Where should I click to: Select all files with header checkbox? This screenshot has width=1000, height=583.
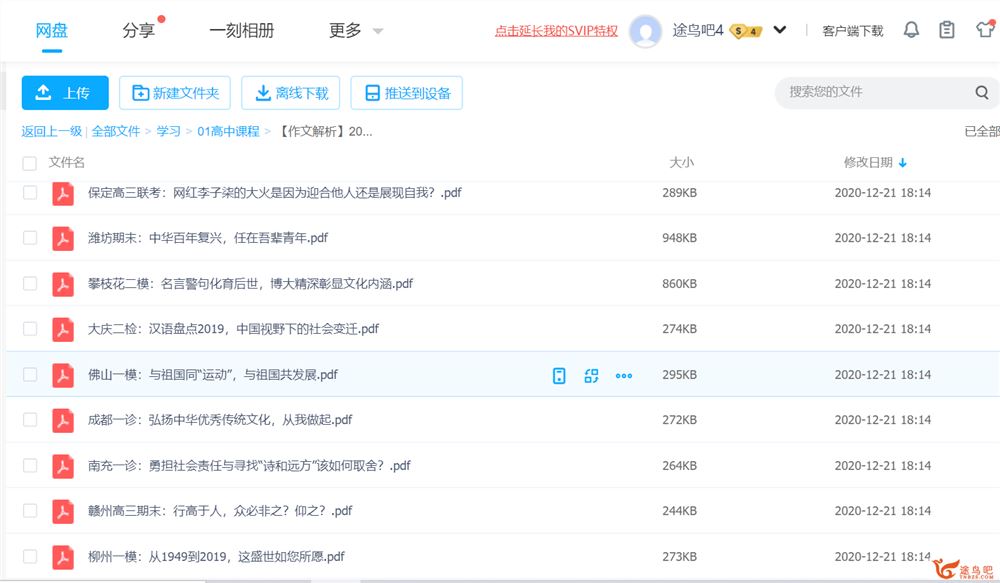pos(29,163)
